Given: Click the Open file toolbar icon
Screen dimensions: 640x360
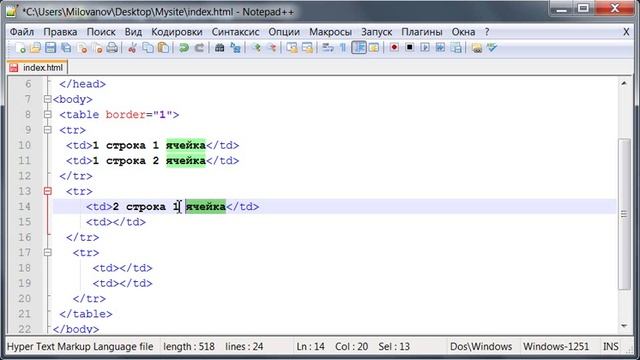Looking at the screenshot, I should [35, 48].
